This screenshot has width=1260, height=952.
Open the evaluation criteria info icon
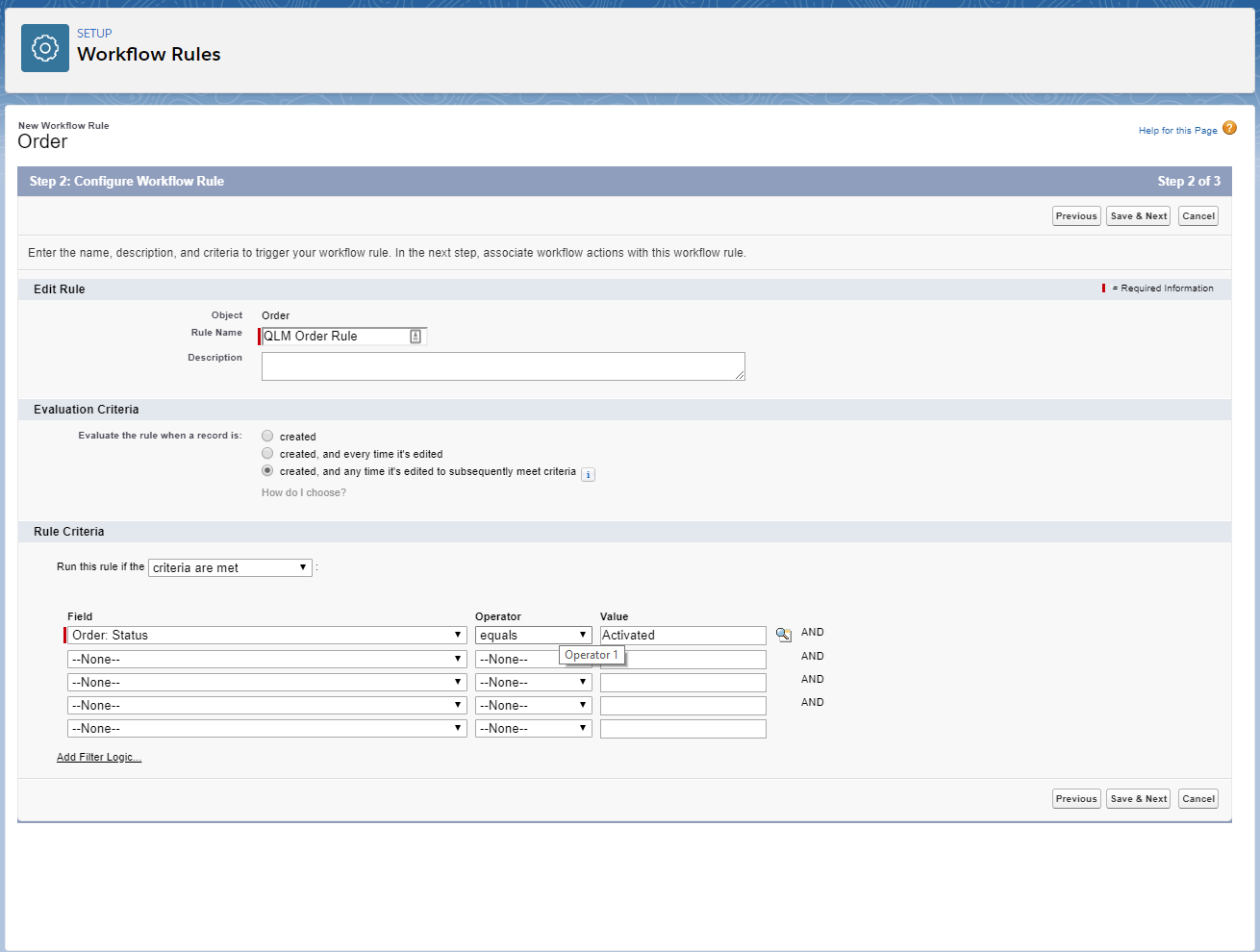pyautogui.click(x=588, y=474)
